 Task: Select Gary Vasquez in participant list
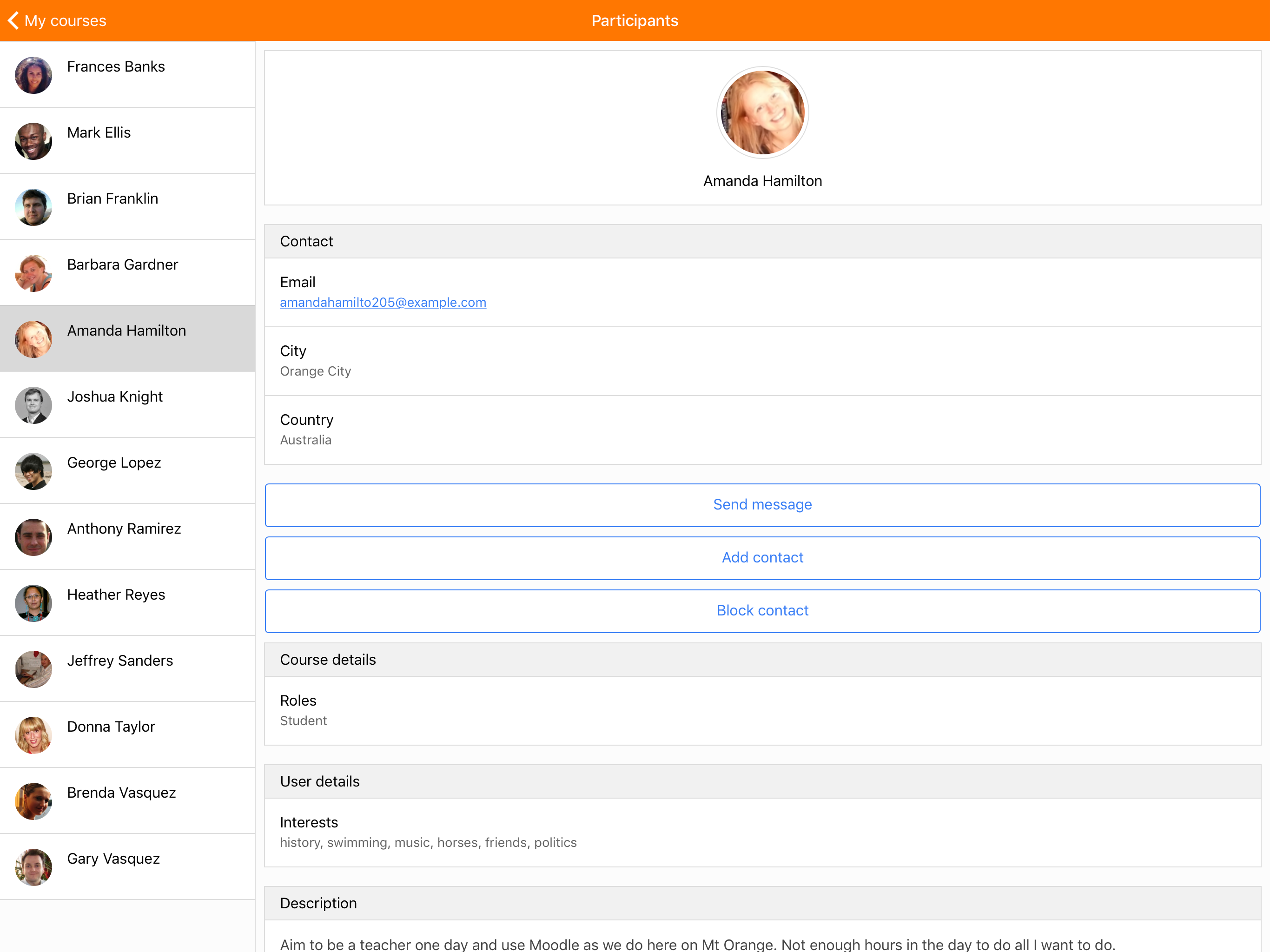tap(127, 867)
